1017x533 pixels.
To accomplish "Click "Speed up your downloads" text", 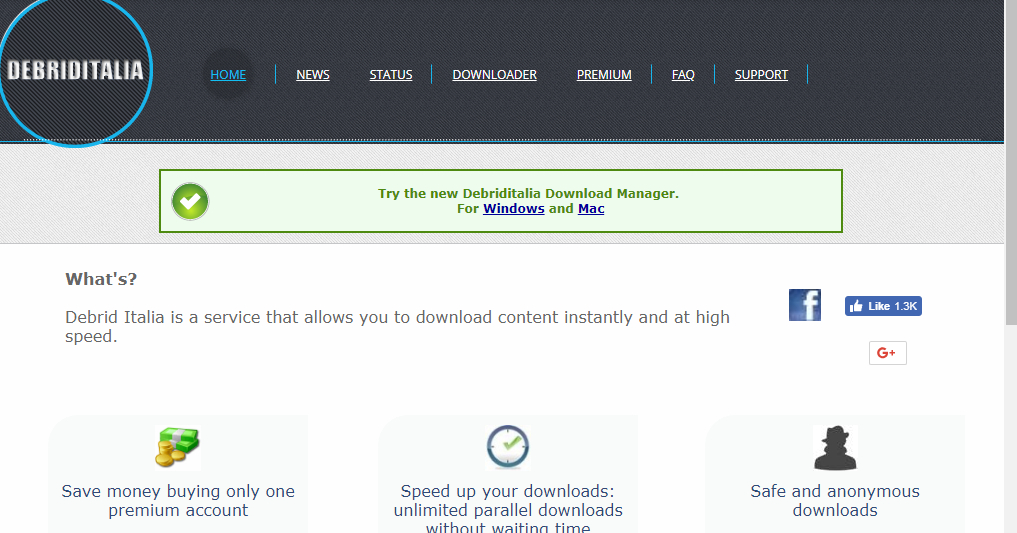I will pyautogui.click(x=507, y=492).
